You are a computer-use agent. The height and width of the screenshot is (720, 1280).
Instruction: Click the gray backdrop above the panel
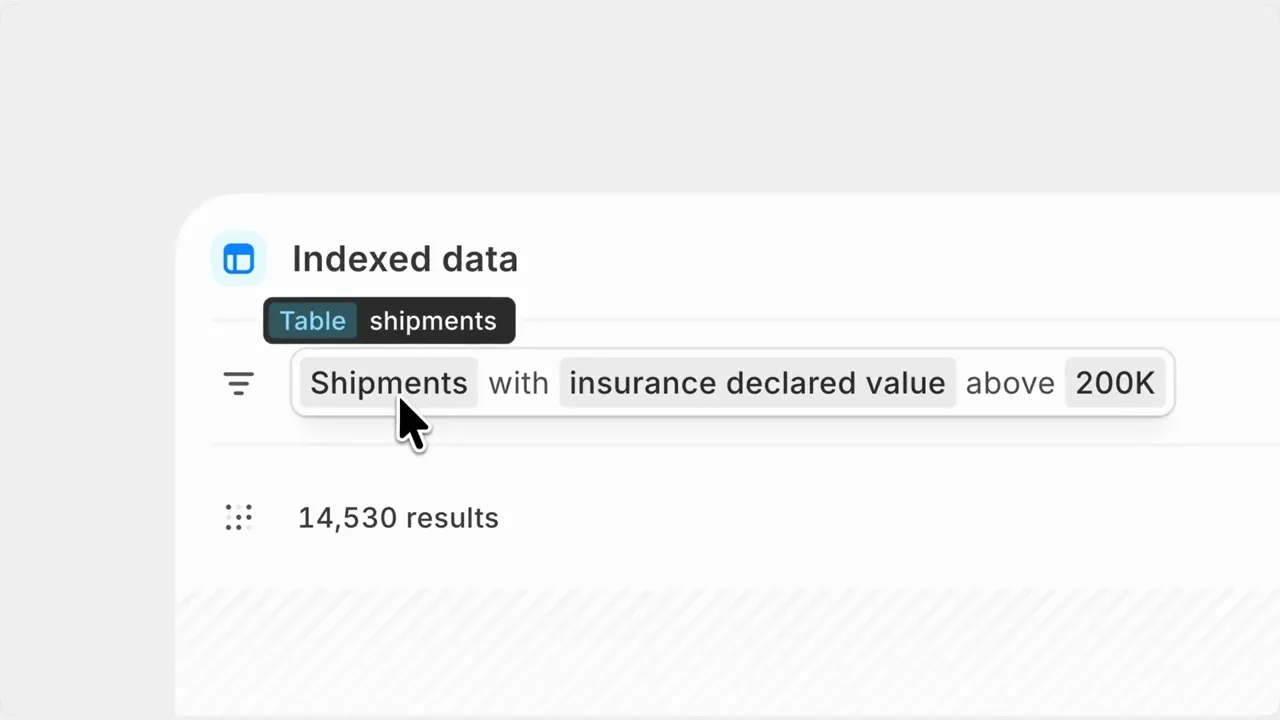640,95
